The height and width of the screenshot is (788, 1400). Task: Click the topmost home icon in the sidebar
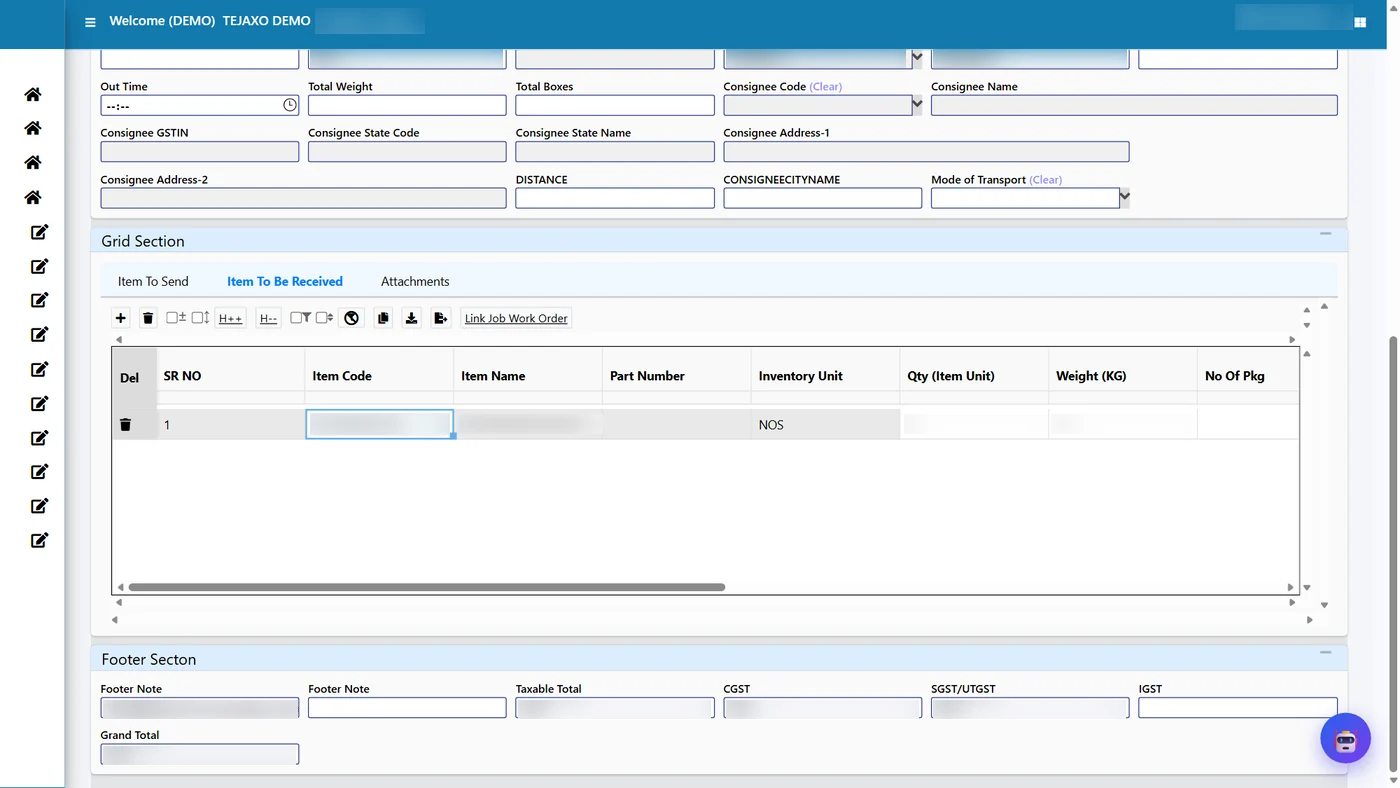tap(33, 94)
